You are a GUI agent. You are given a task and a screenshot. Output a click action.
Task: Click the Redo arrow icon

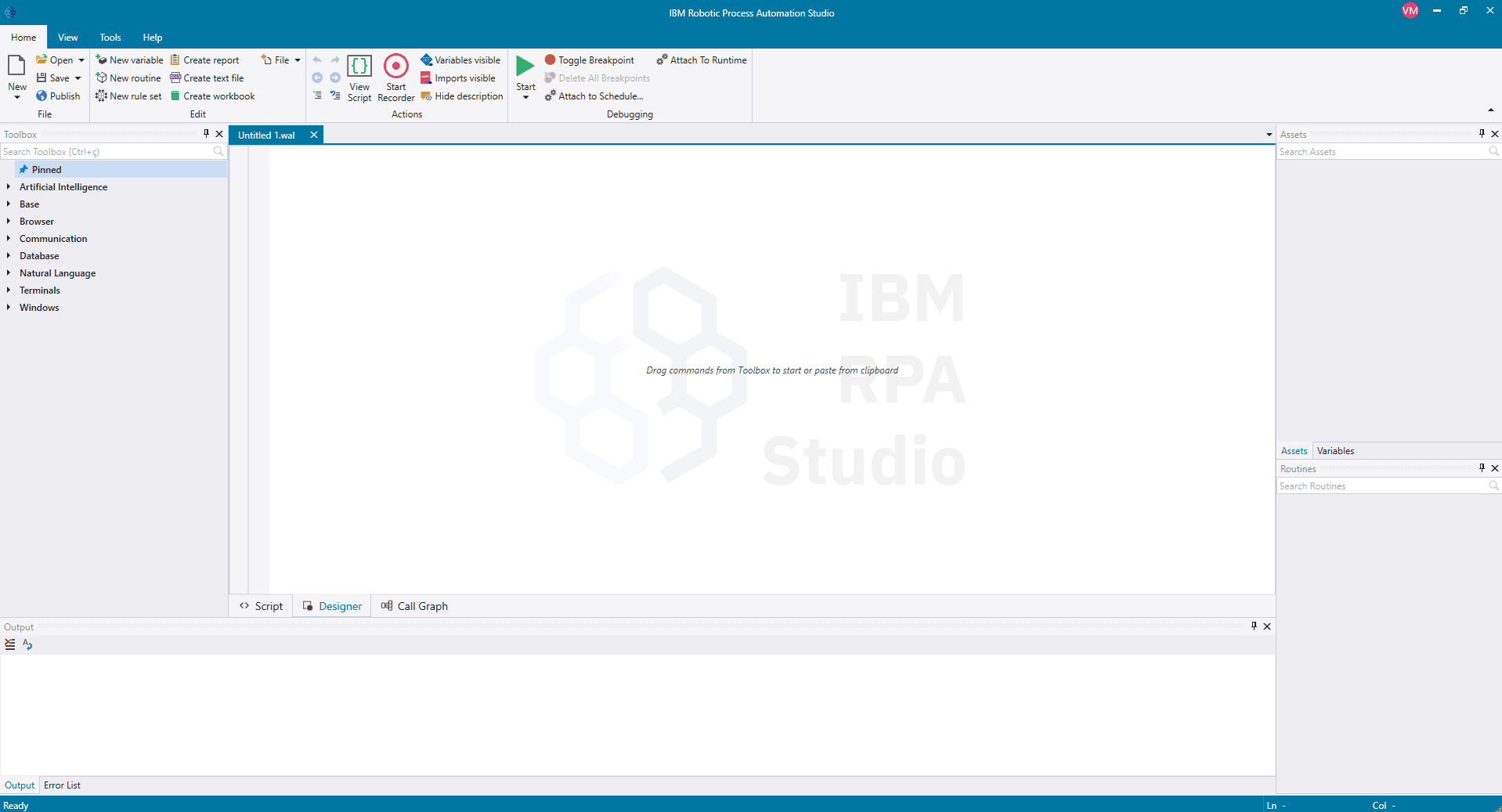[335, 60]
